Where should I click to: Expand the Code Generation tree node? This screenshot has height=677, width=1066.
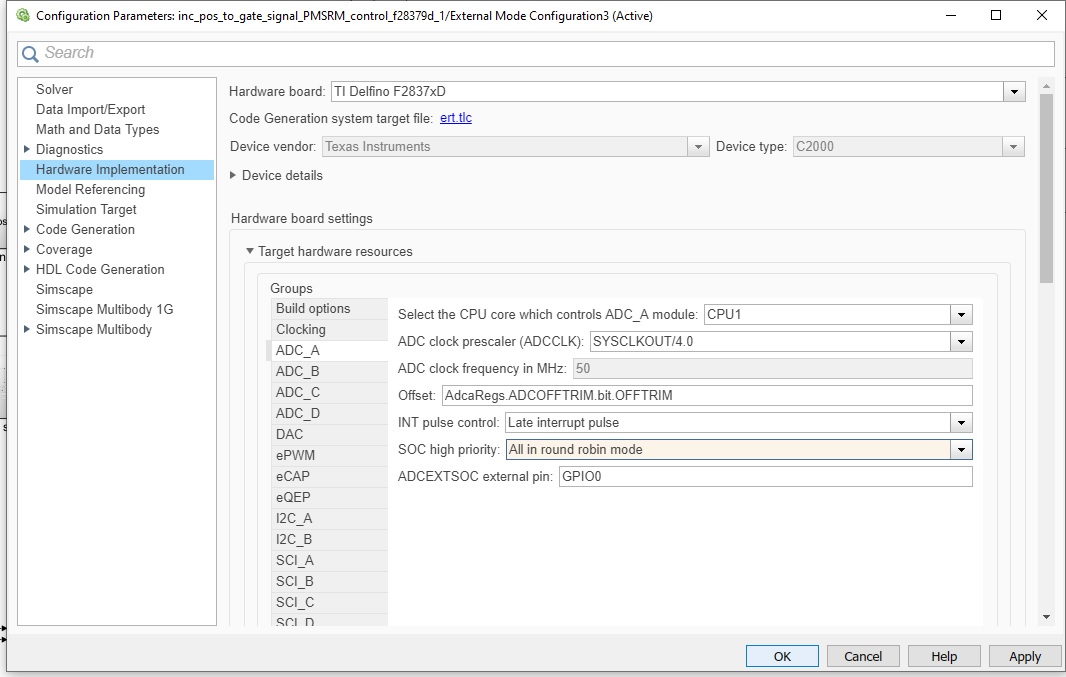(27, 230)
